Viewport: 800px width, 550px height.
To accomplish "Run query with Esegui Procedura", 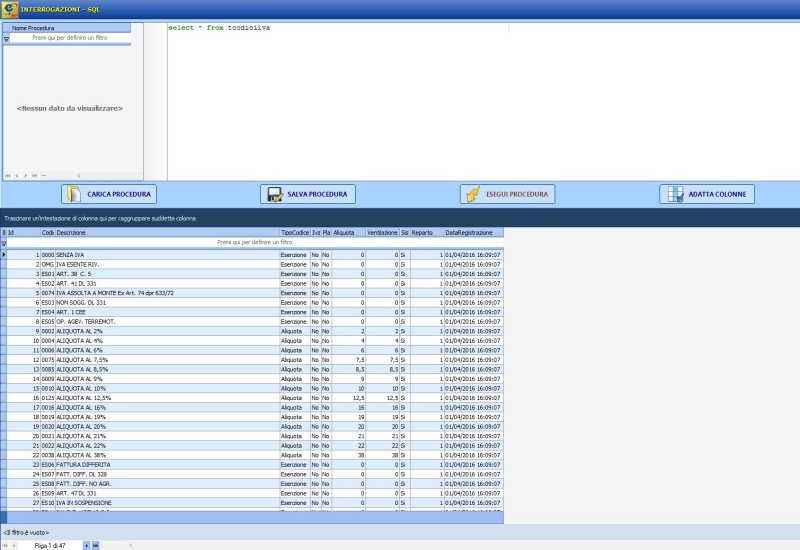I will click(x=507, y=194).
